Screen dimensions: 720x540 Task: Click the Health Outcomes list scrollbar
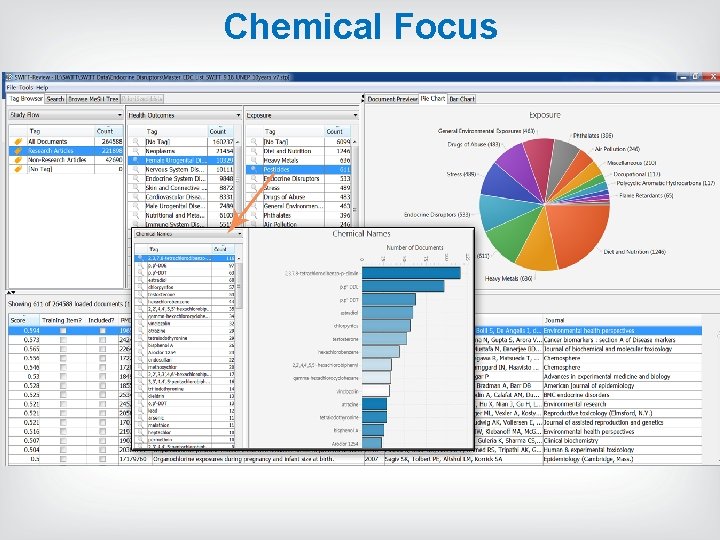[x=239, y=184]
